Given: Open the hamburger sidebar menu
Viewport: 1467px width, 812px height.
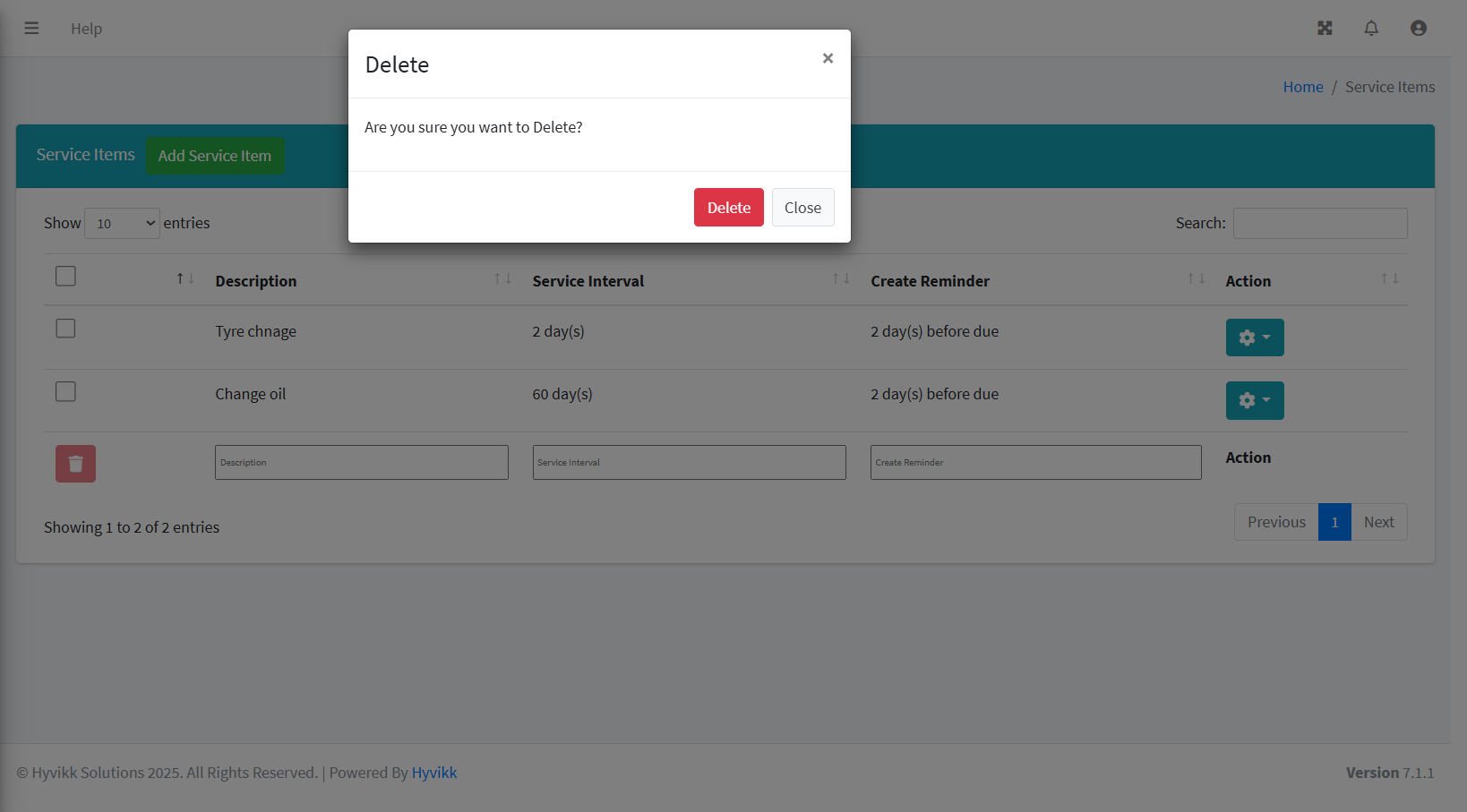Looking at the screenshot, I should 31,28.
